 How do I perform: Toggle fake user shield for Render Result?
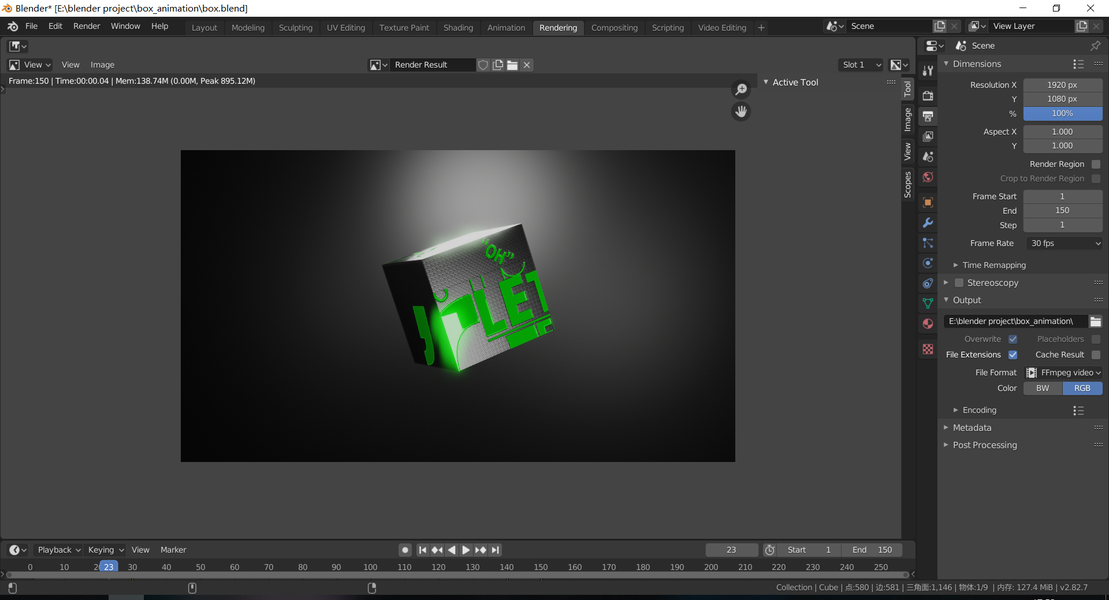coord(483,64)
